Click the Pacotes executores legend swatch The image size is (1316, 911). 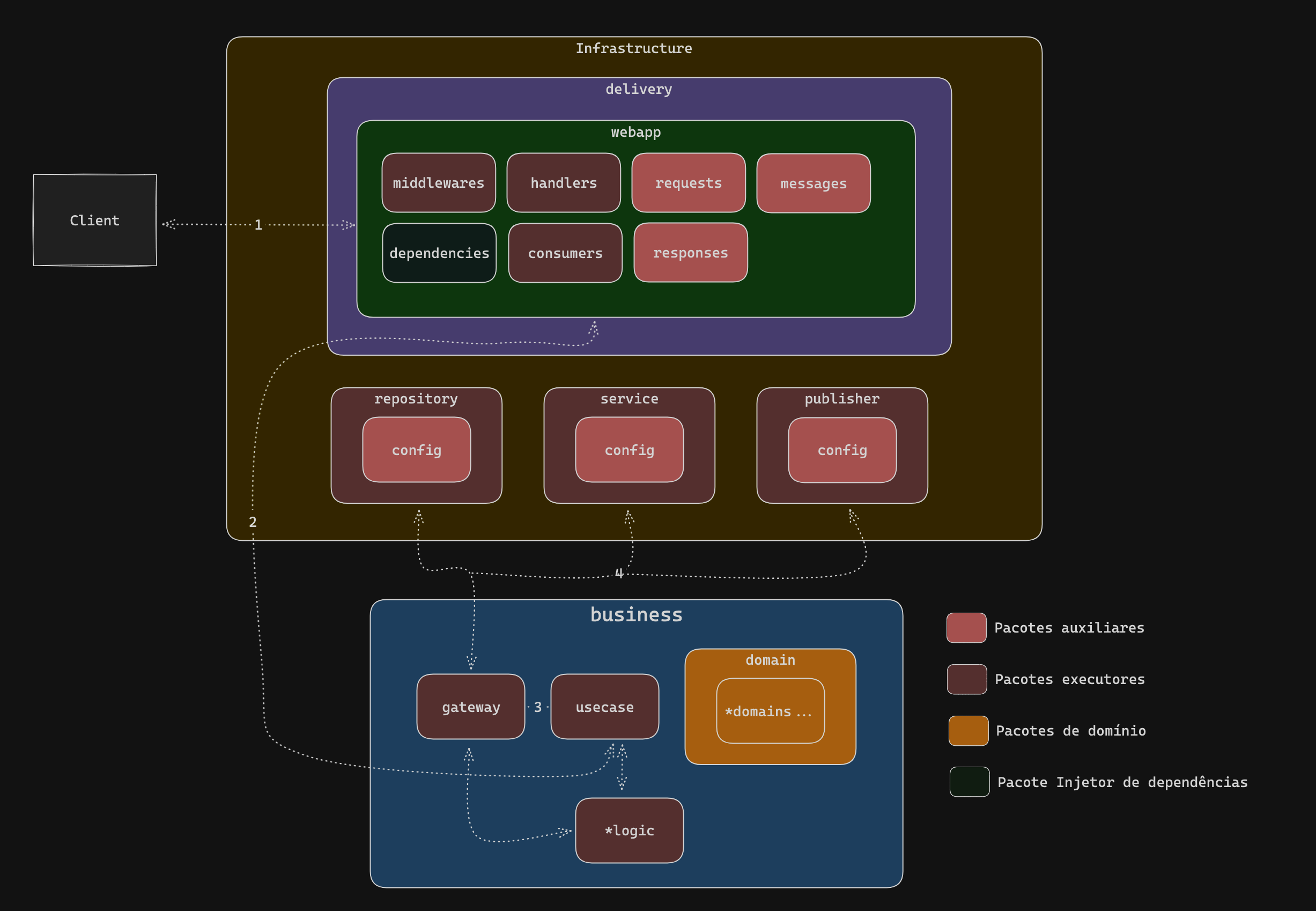coord(966,679)
